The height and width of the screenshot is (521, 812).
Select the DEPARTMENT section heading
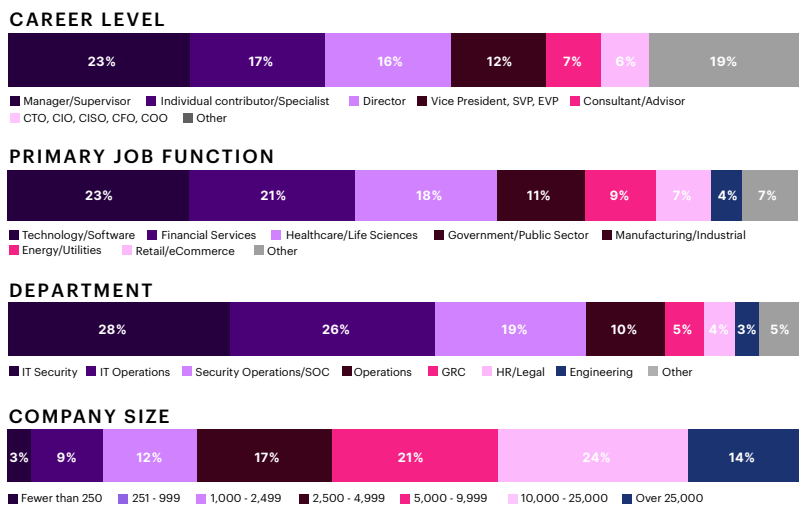[81, 290]
